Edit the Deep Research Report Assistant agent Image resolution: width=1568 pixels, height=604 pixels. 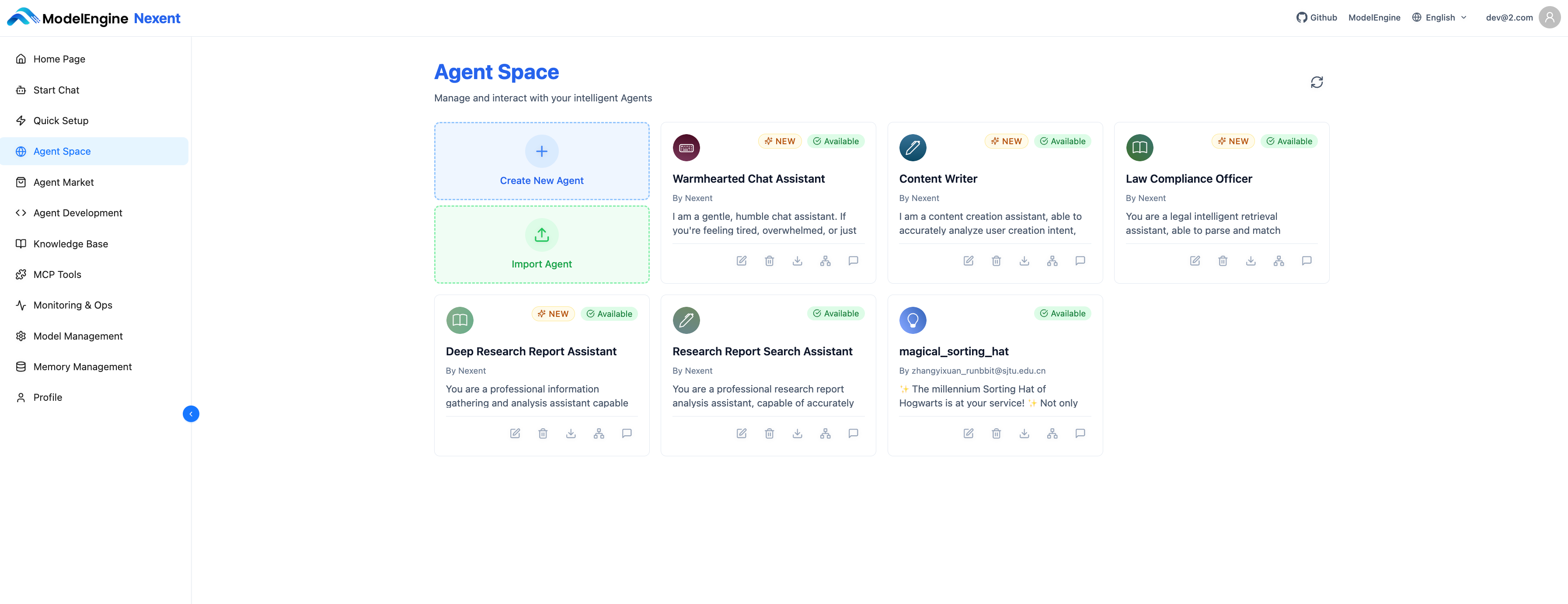point(514,433)
